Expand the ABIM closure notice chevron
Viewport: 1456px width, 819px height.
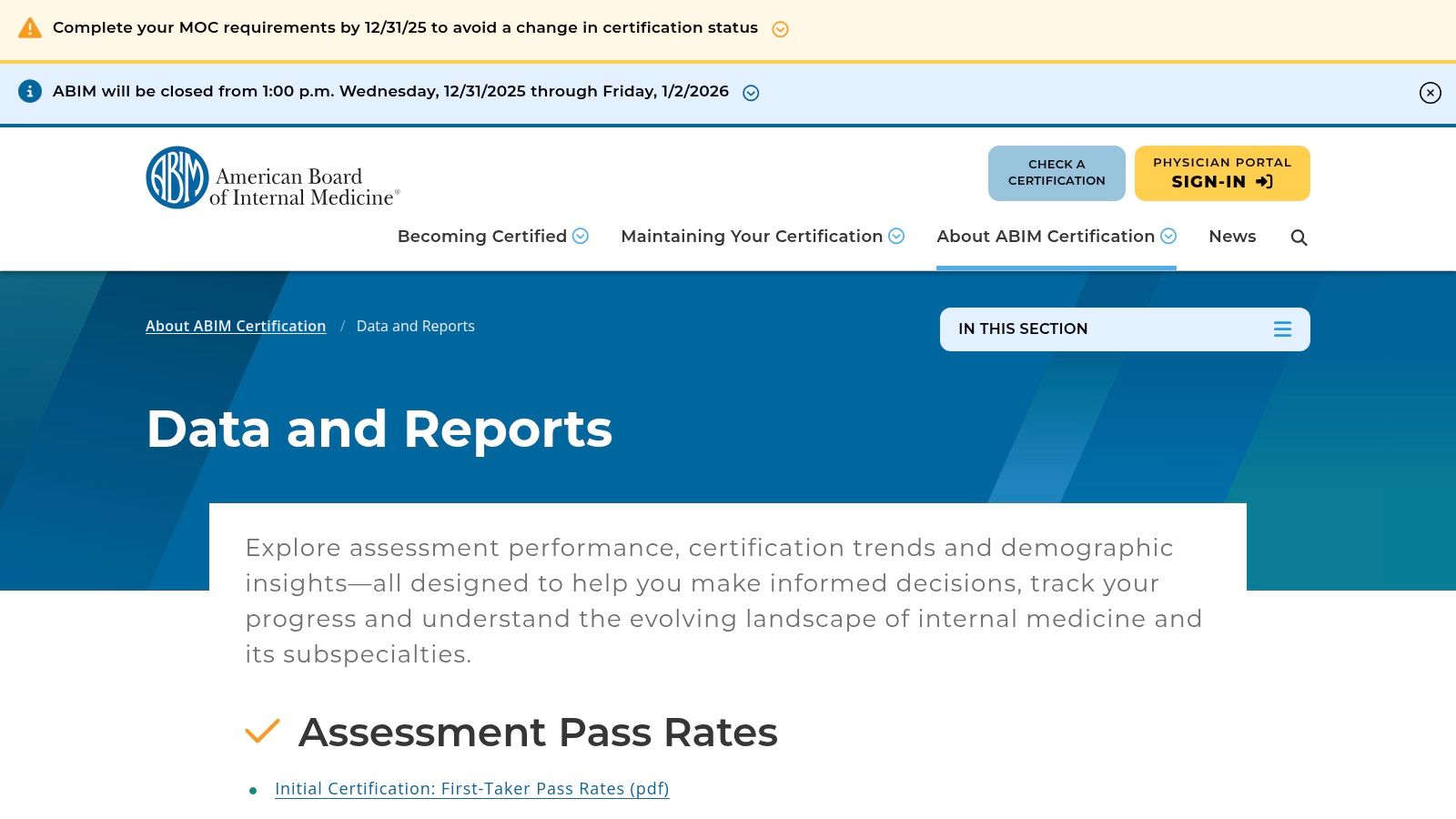[750, 92]
